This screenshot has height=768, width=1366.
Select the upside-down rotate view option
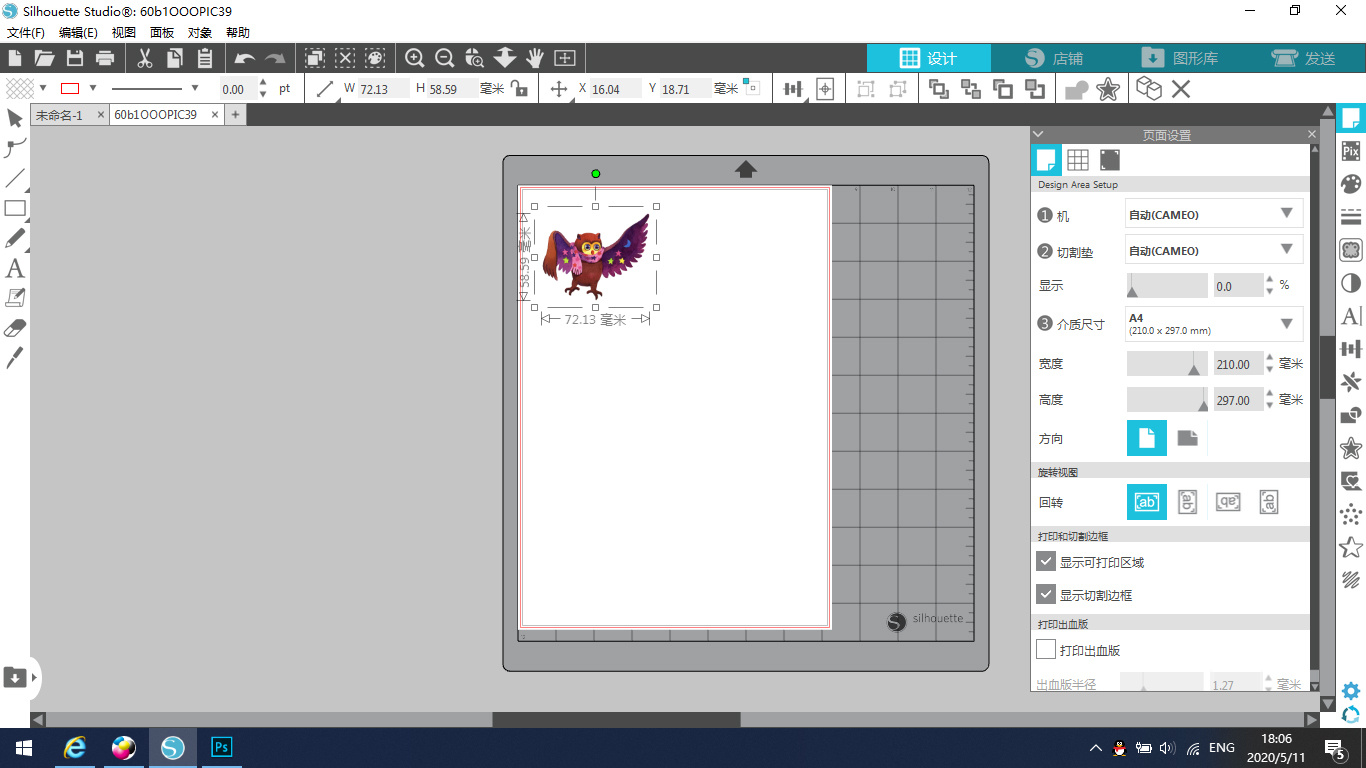[1227, 502]
